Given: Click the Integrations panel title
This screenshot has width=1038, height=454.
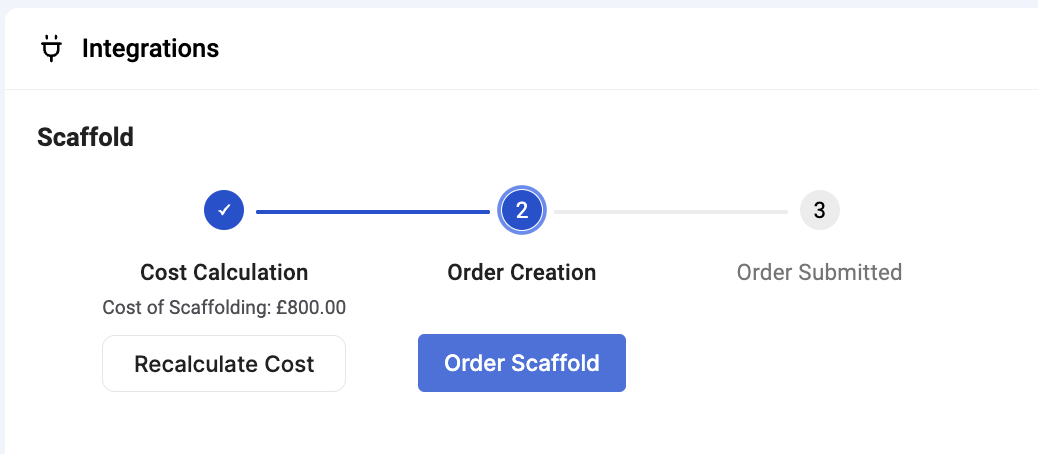Looking at the screenshot, I should (150, 48).
